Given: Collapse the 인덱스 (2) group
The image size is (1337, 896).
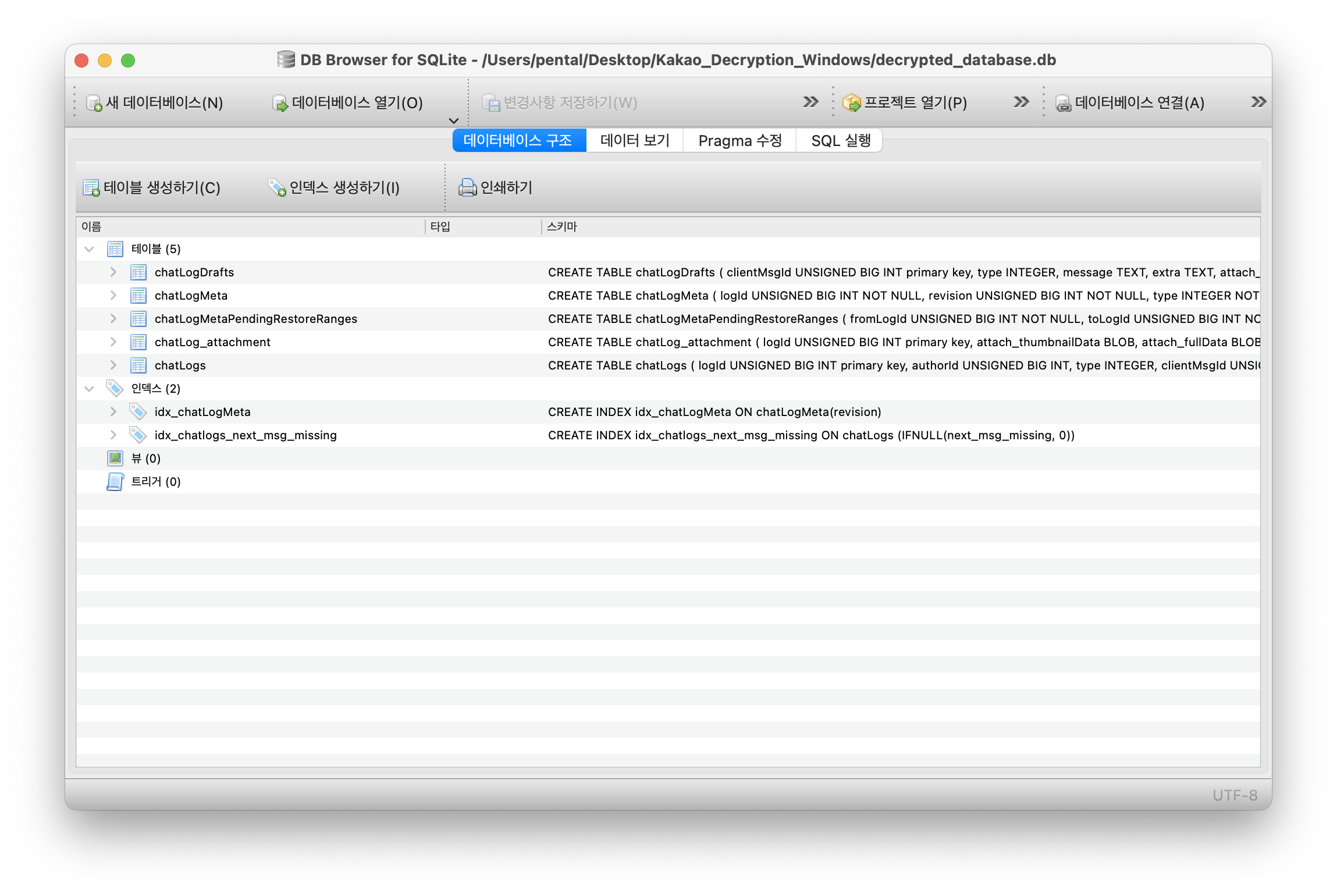Looking at the screenshot, I should pos(89,389).
